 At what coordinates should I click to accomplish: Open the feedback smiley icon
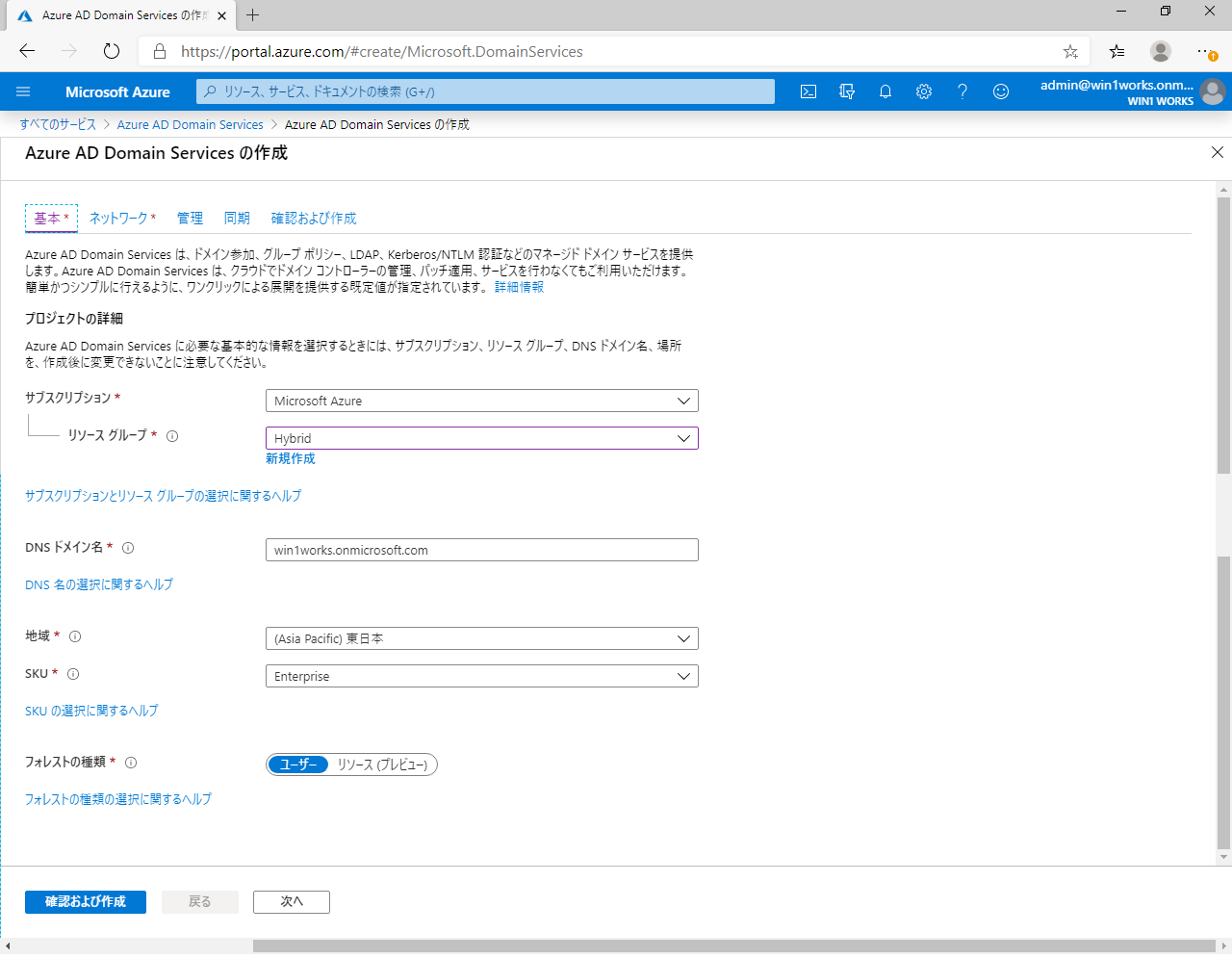tap(1001, 91)
